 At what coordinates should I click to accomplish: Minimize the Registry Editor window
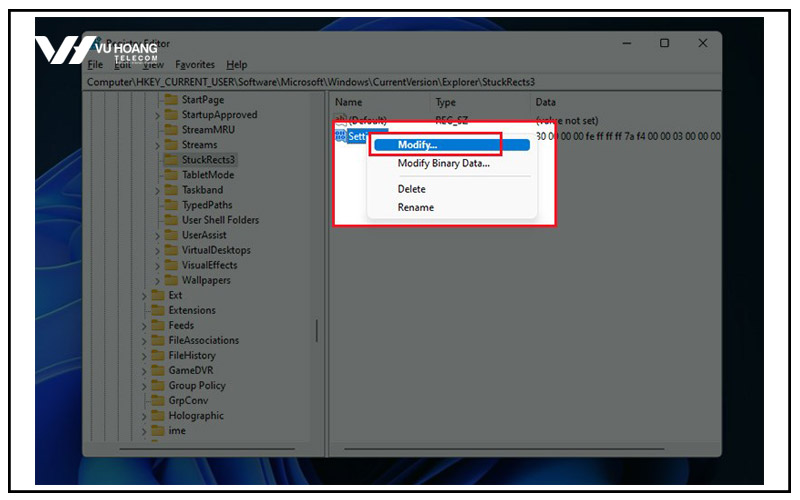pyautogui.click(x=627, y=43)
